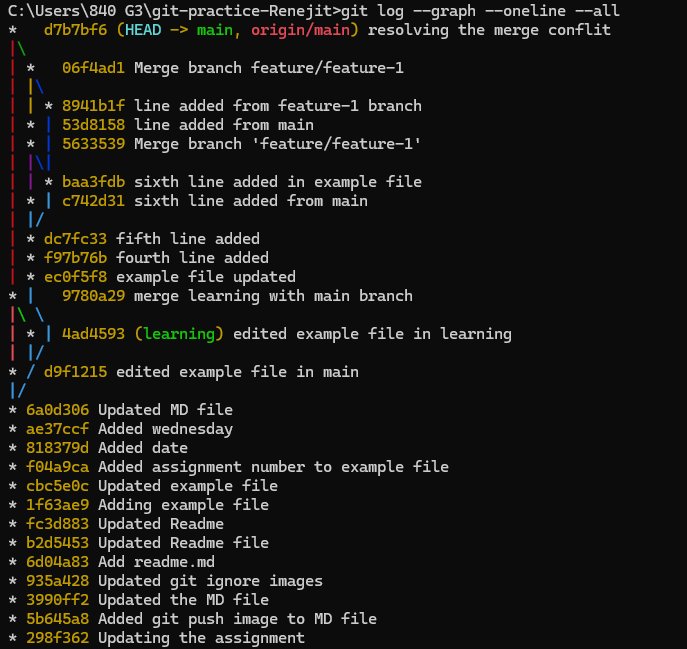Click commit hash 8941b1f

pyautogui.click(x=93, y=106)
